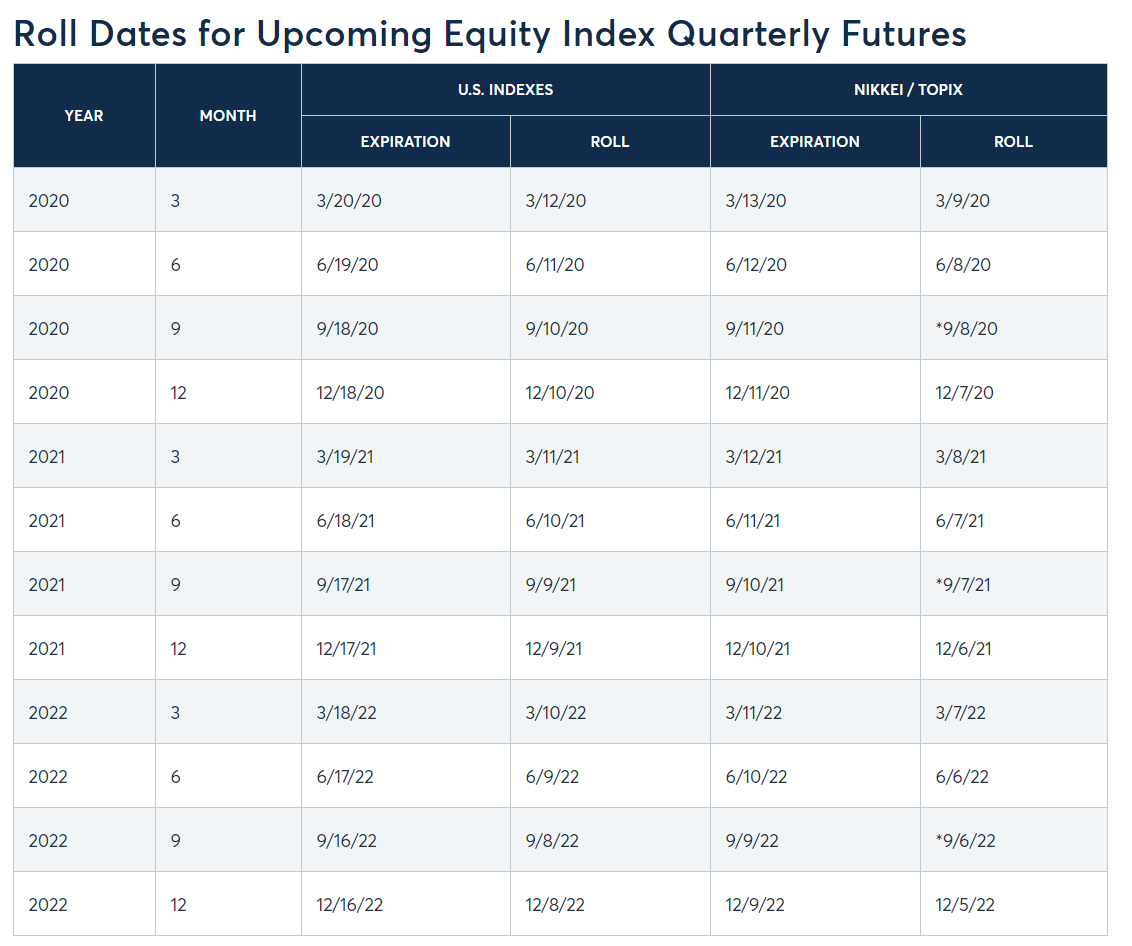Select ROLL header under U.S. Indexes
Viewport: 1132px width, 946px height.
[x=610, y=142]
